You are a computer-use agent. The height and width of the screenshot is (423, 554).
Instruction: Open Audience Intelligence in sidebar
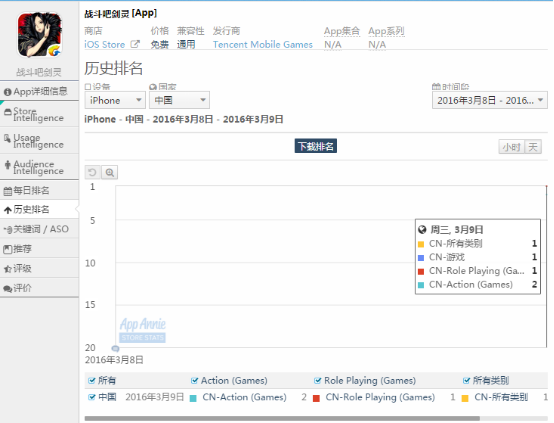coord(39,167)
